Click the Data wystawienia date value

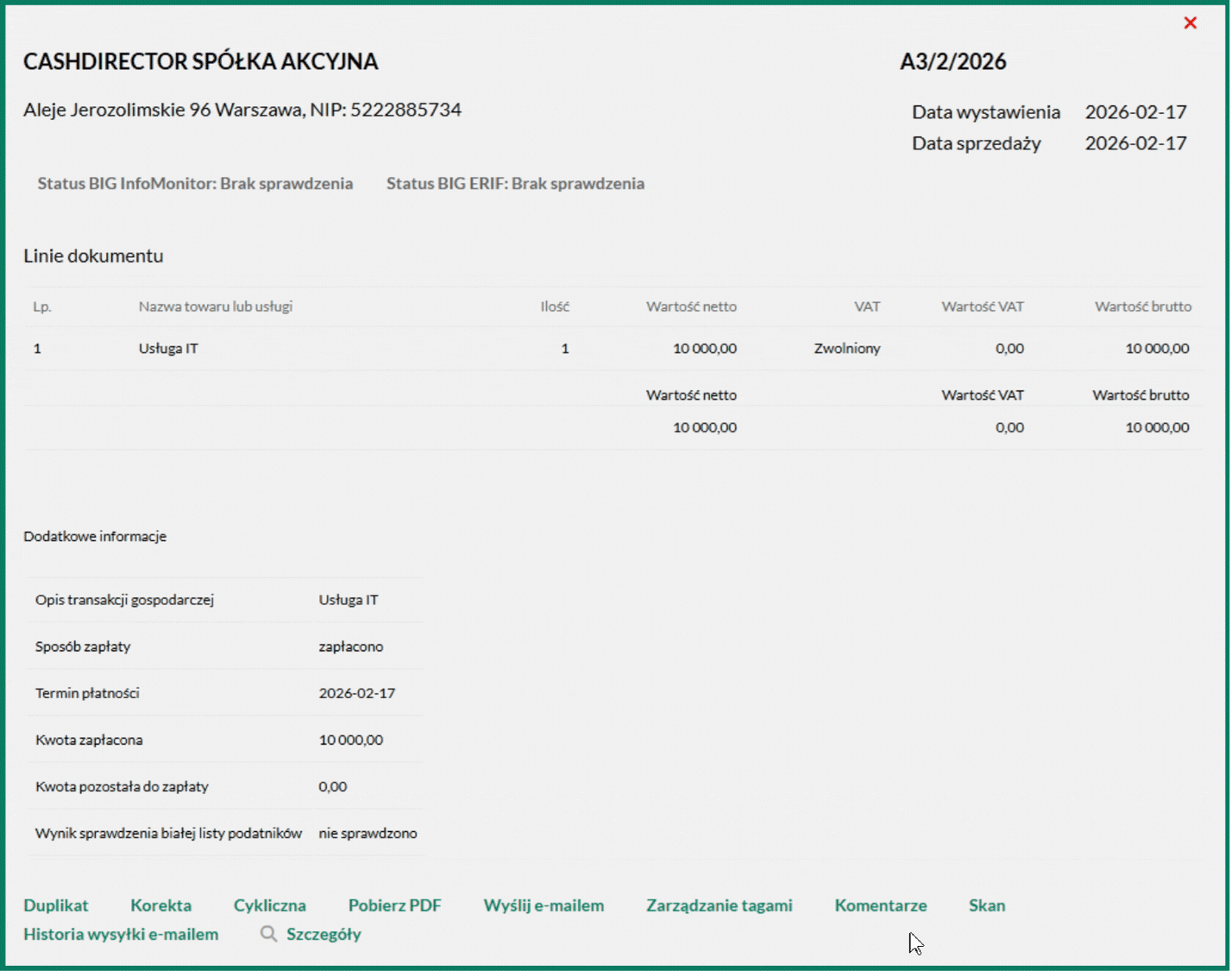1135,112
